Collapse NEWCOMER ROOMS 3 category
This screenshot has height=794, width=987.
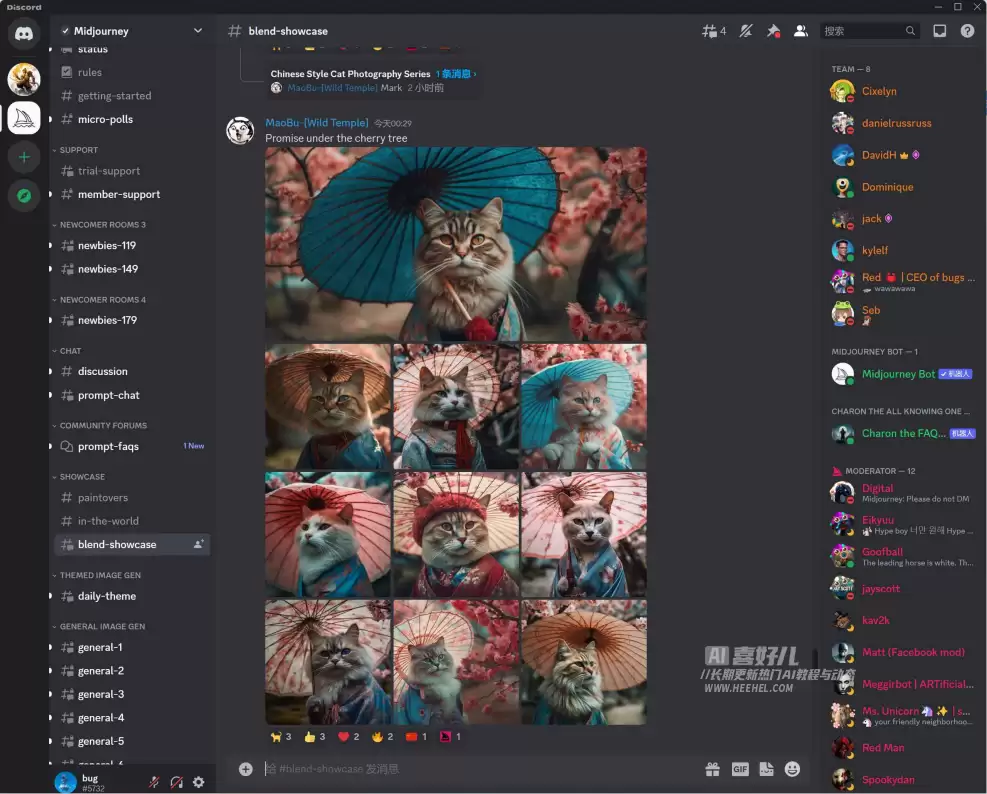(99, 225)
